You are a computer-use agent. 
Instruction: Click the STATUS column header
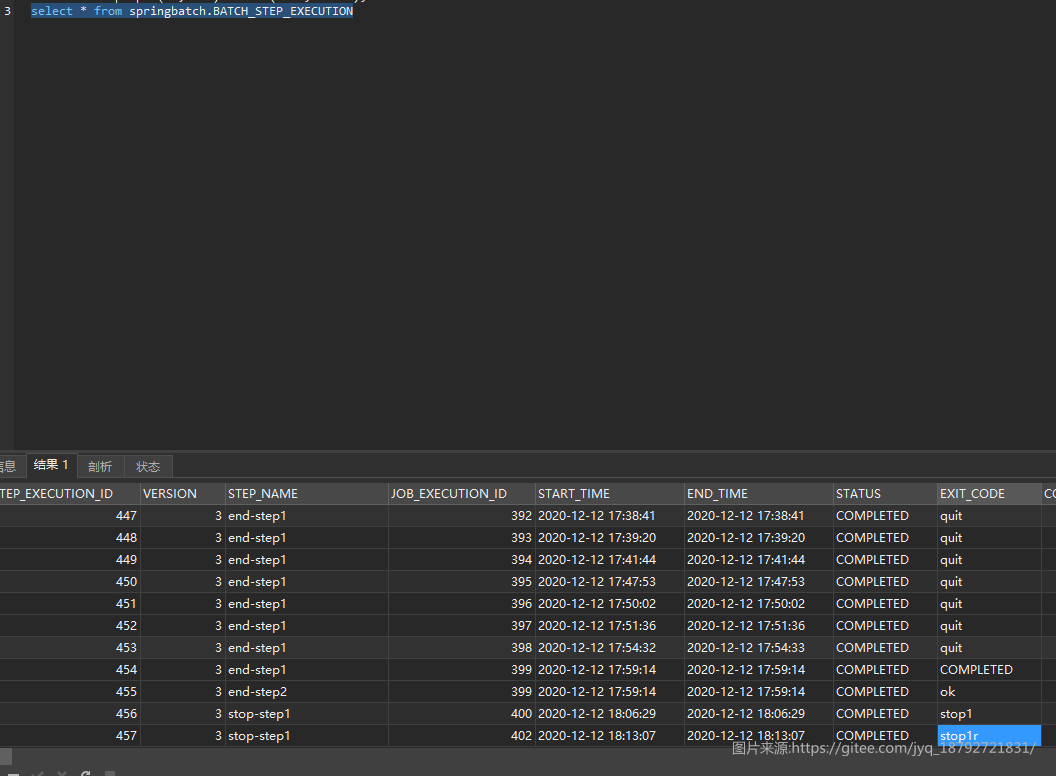pos(885,494)
